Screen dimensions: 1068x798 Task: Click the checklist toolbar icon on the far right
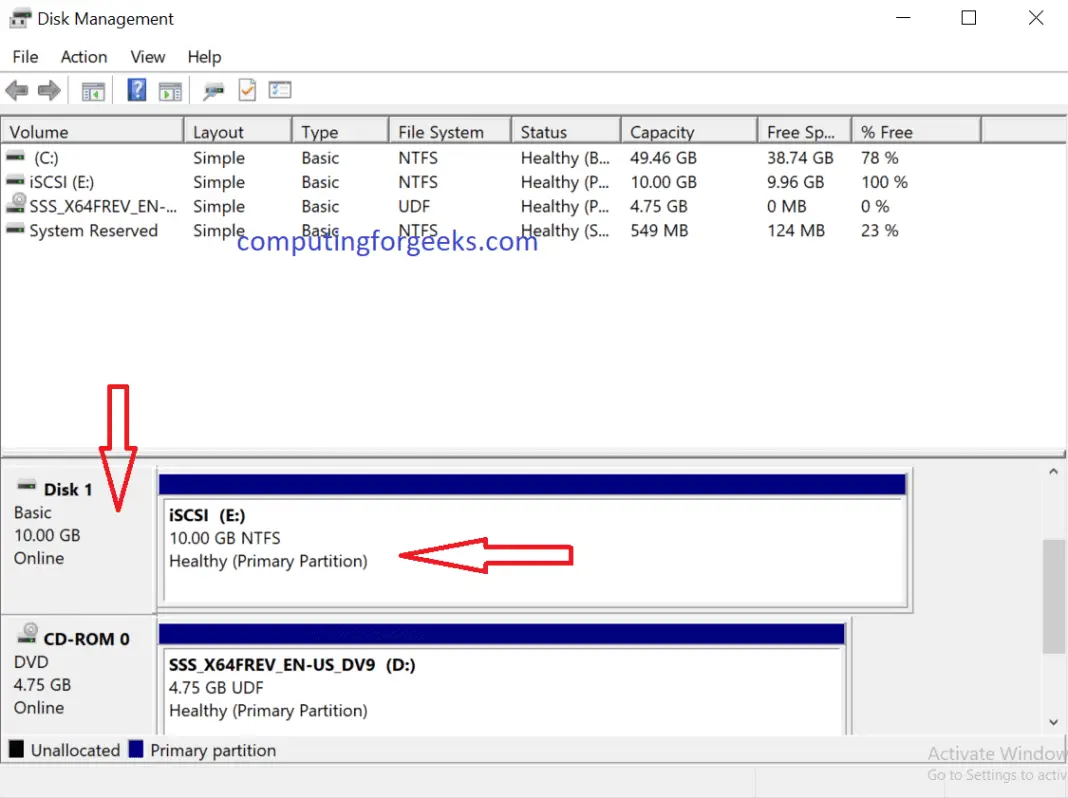pos(279,90)
